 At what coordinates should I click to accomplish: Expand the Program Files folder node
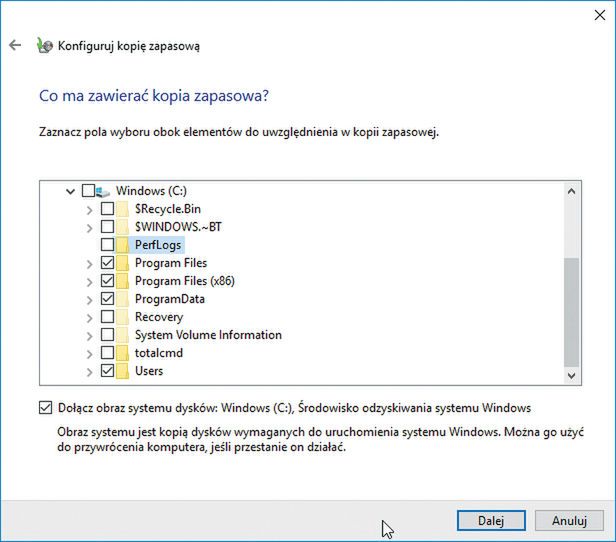(90, 264)
